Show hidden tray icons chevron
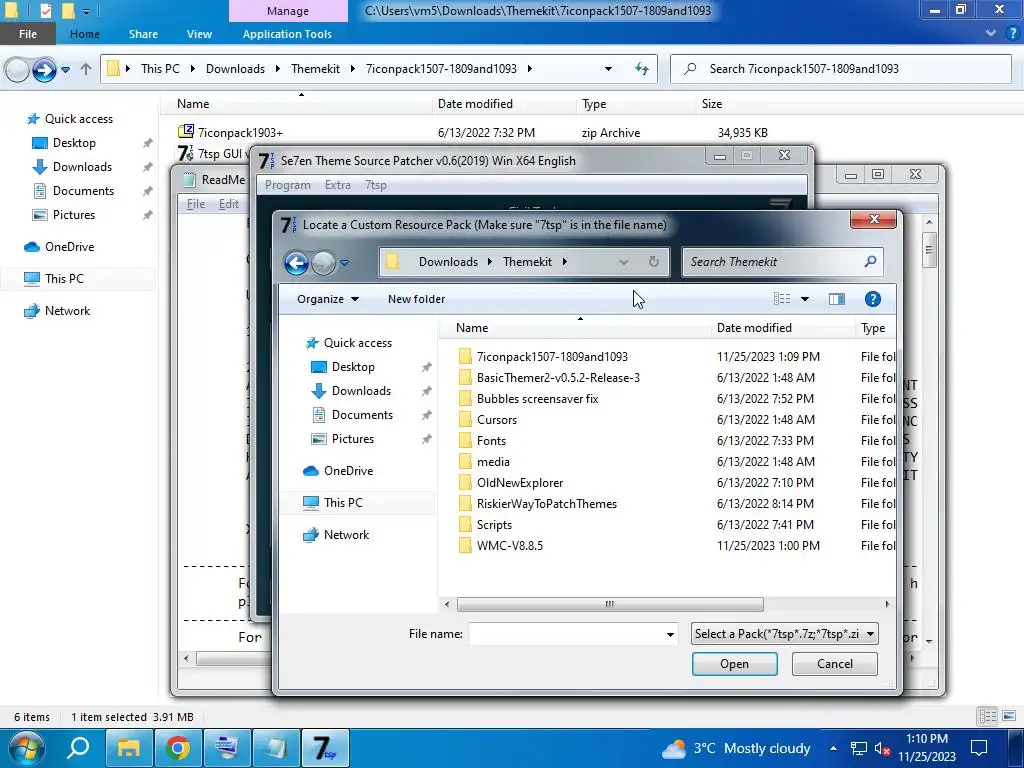 tap(833, 748)
